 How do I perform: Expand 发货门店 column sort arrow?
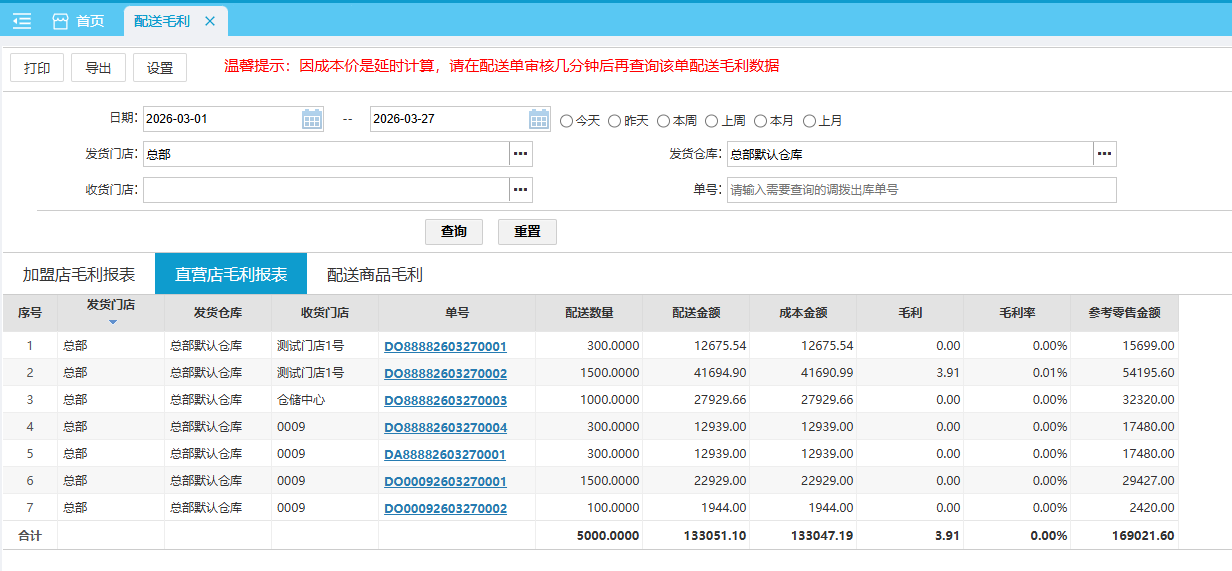pos(112,322)
